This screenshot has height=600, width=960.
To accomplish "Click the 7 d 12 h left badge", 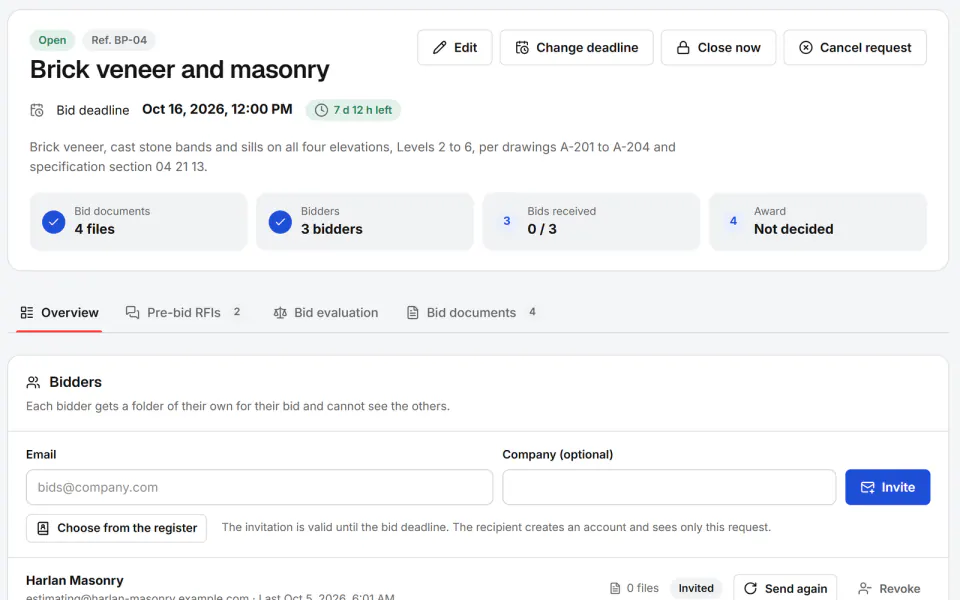I will point(353,110).
